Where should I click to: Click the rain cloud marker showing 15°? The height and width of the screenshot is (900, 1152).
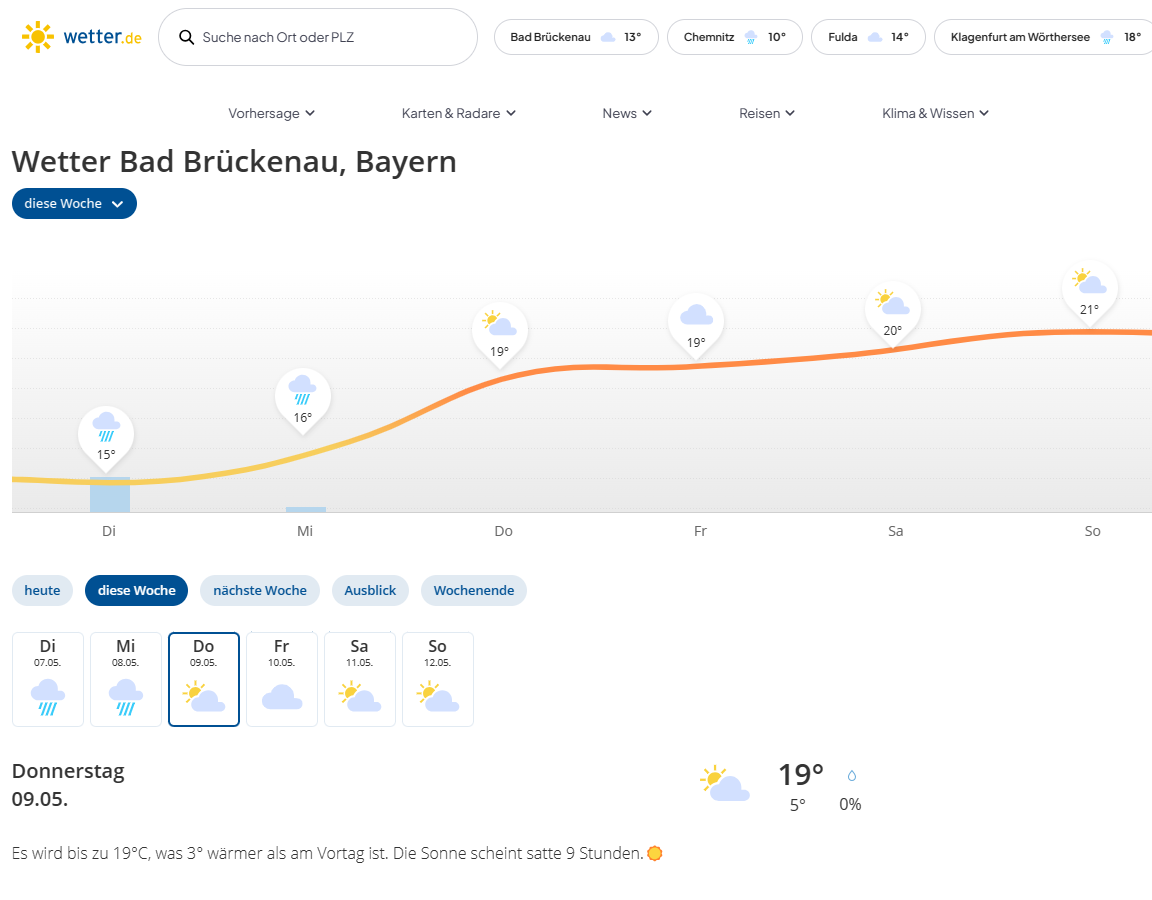[106, 434]
